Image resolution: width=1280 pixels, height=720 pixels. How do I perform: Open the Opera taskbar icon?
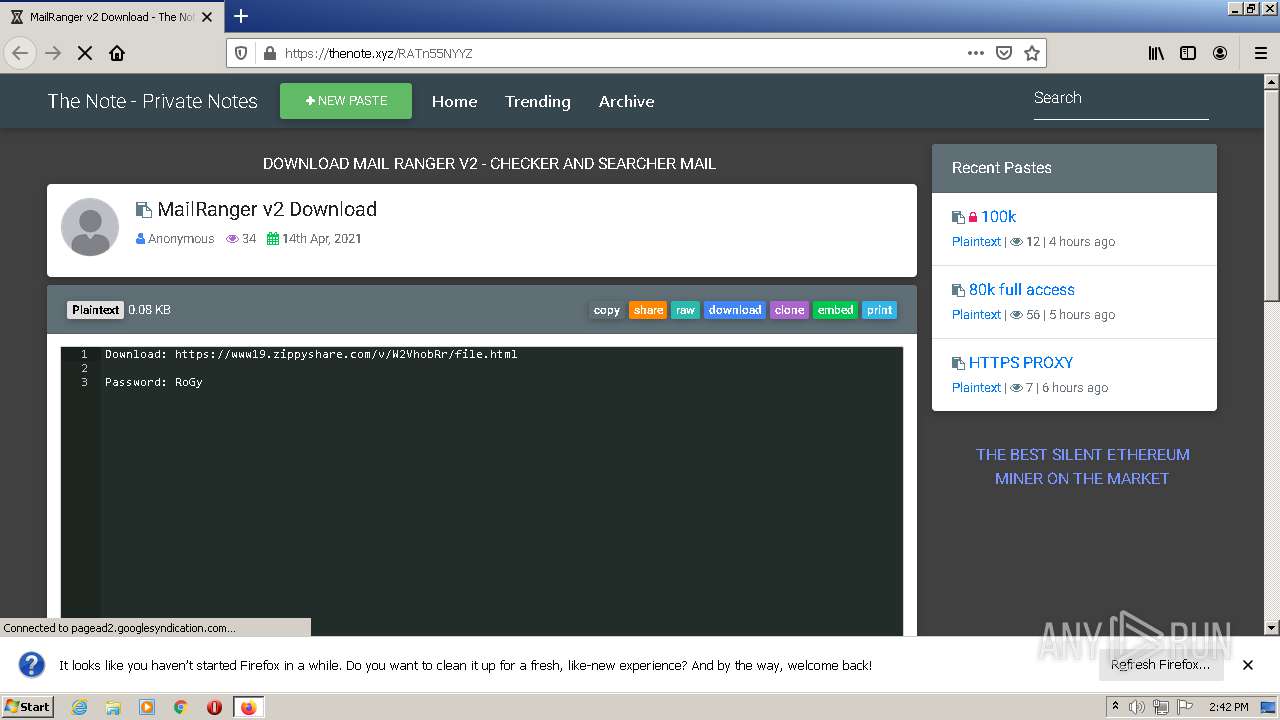[214, 707]
